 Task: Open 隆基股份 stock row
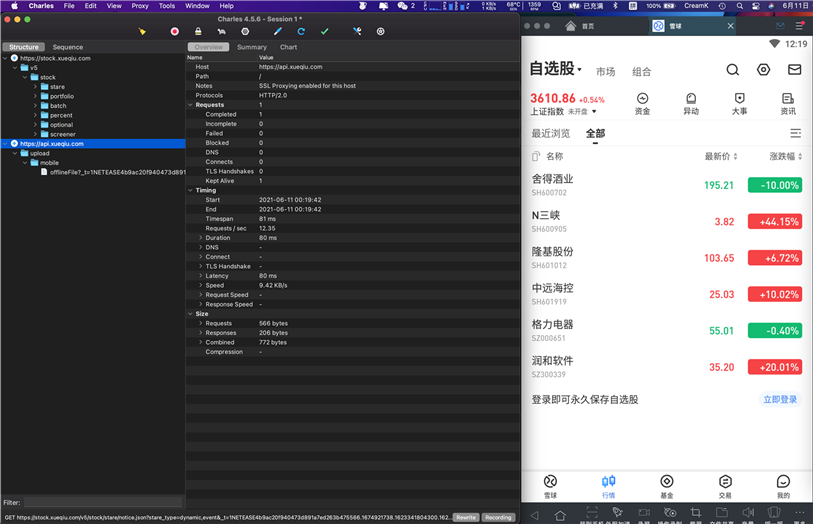click(667, 258)
